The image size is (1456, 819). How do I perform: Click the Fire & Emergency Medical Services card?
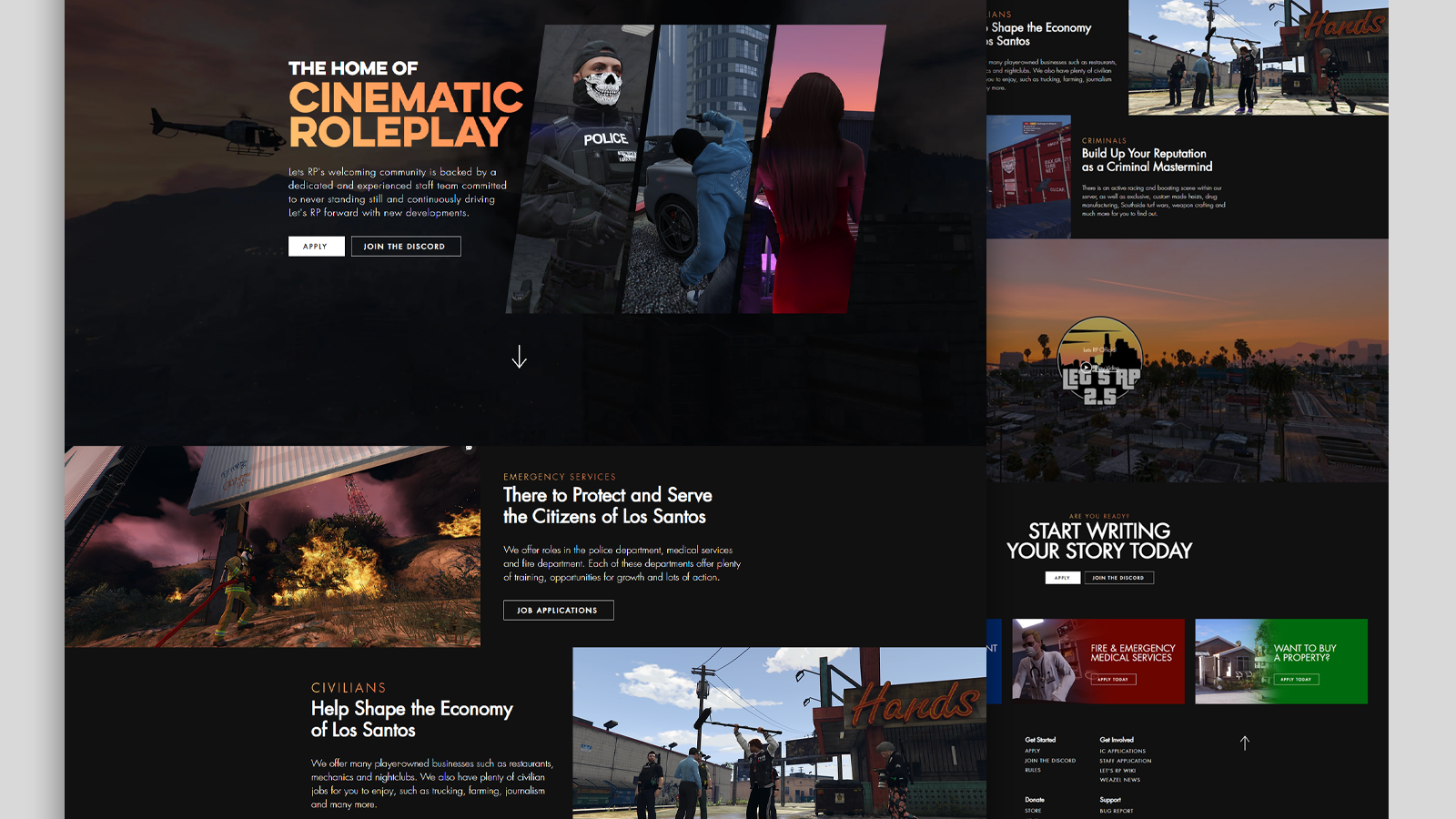click(1098, 662)
